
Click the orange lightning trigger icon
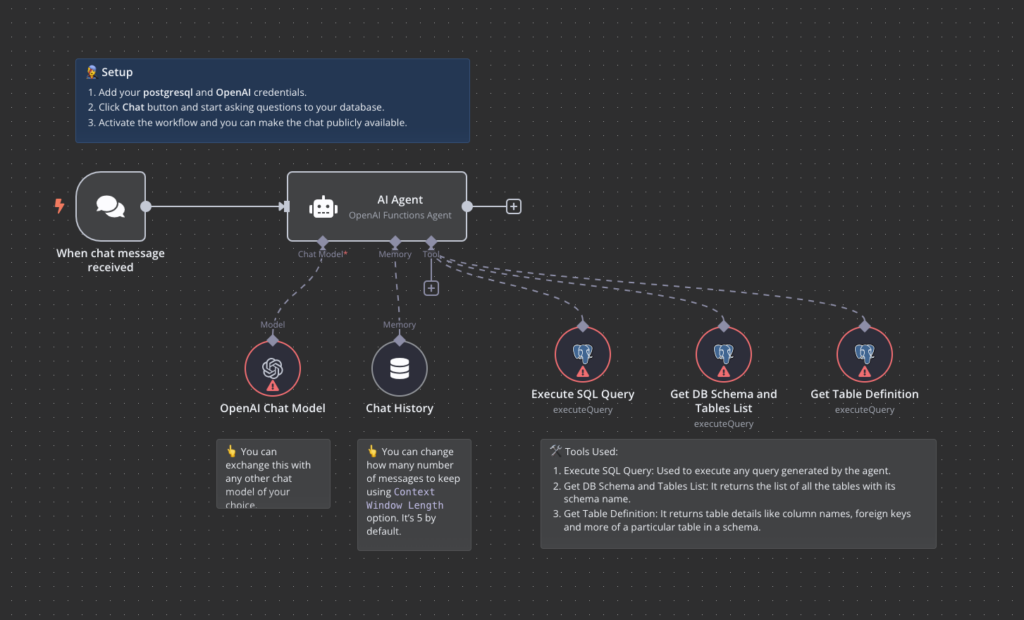59,206
